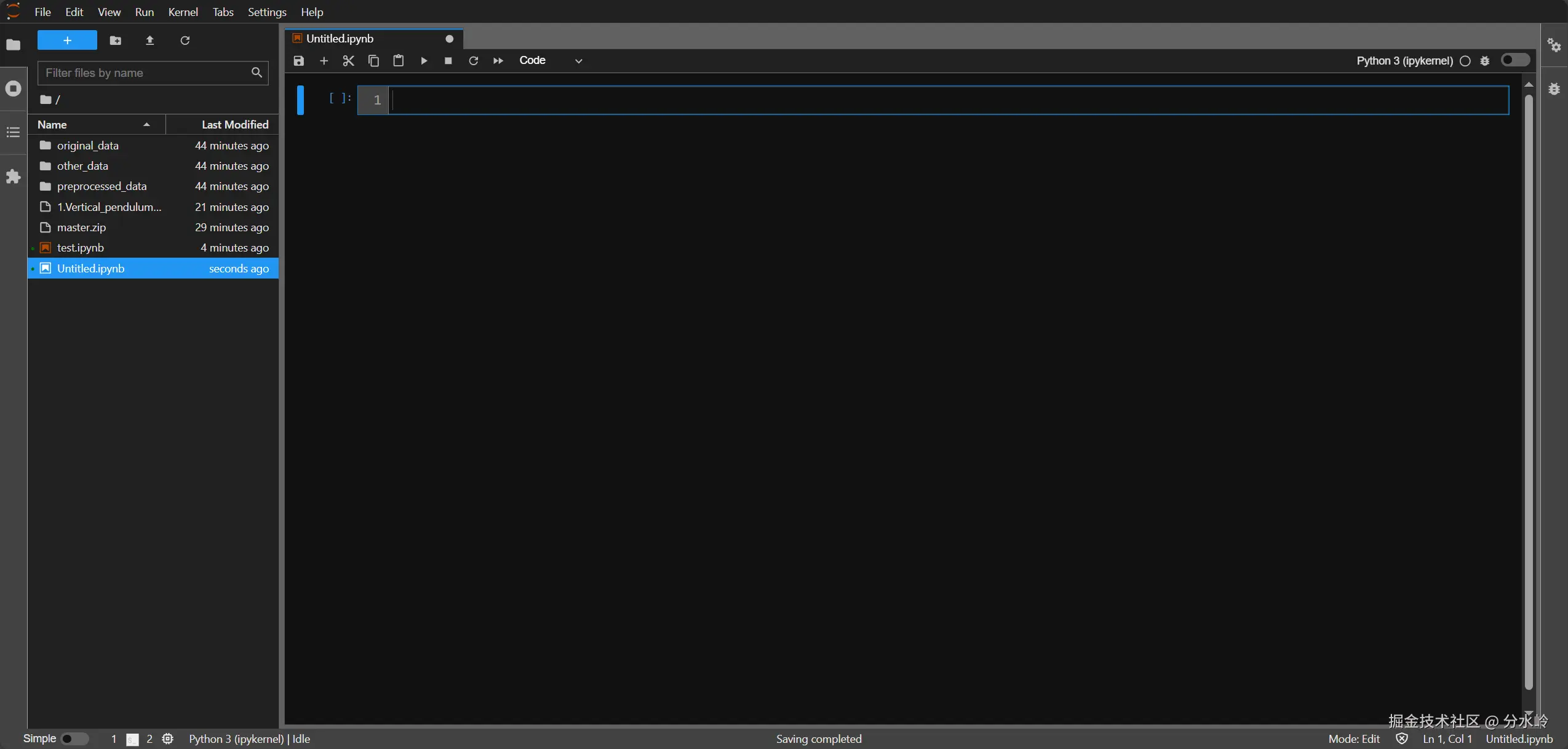Open the table of contents sidebar
Image resolution: width=1568 pixels, height=749 pixels.
(13, 132)
